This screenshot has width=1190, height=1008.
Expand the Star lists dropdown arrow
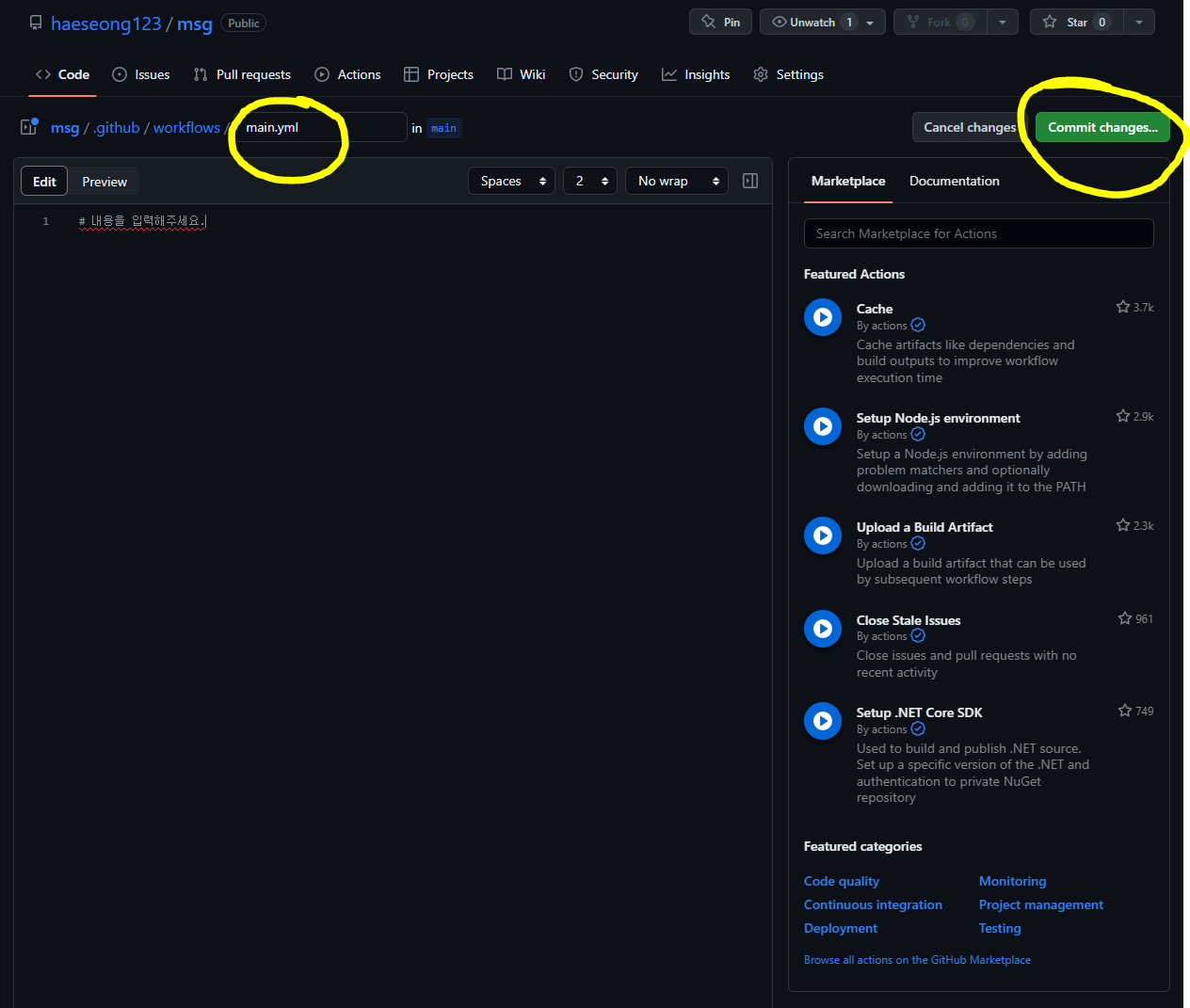tap(1139, 23)
